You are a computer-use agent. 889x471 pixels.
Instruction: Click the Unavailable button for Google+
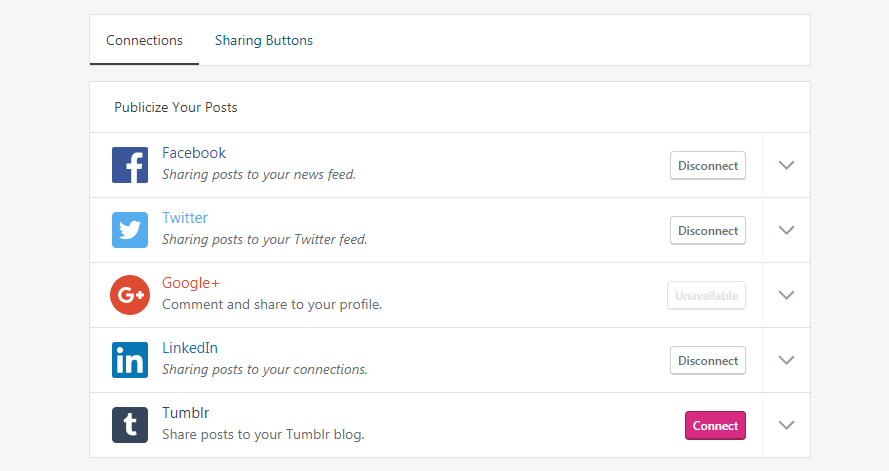coord(706,295)
